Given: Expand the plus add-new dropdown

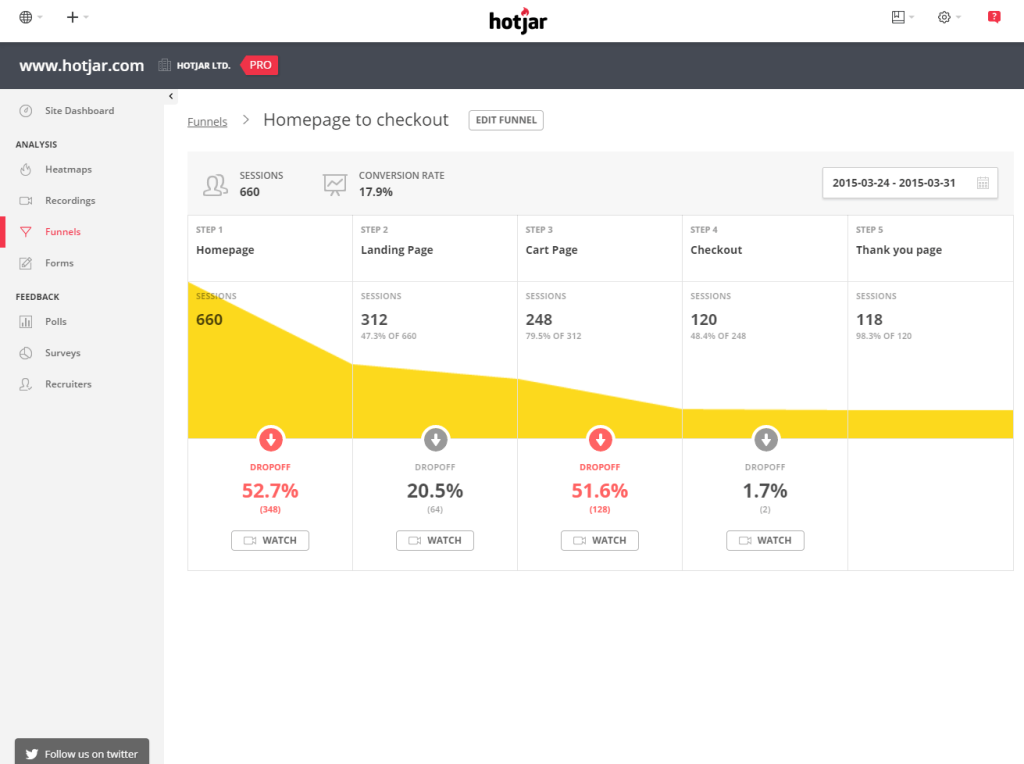Looking at the screenshot, I should pyautogui.click(x=77, y=17).
